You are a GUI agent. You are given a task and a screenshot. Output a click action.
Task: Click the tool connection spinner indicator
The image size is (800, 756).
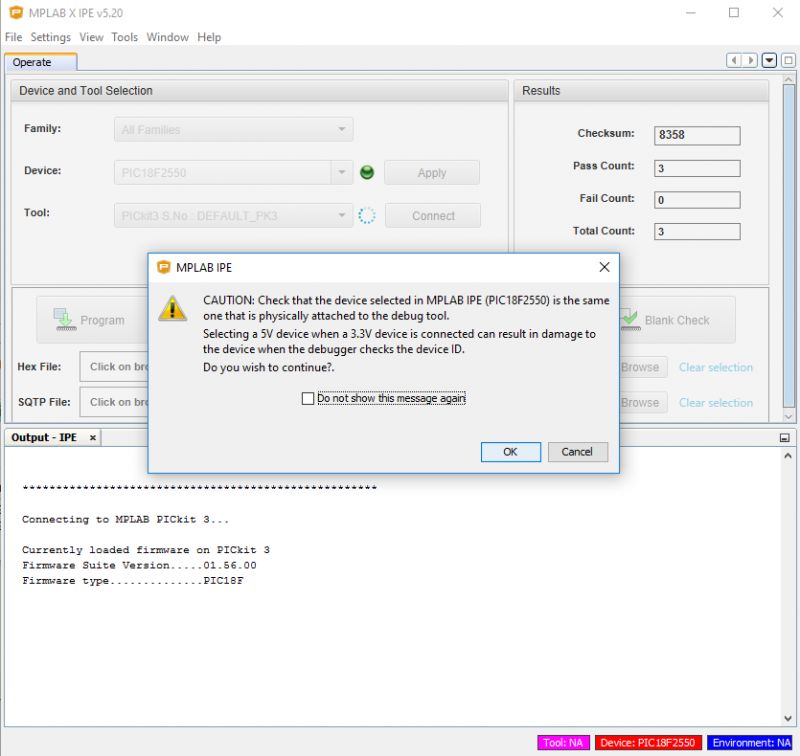(367, 215)
